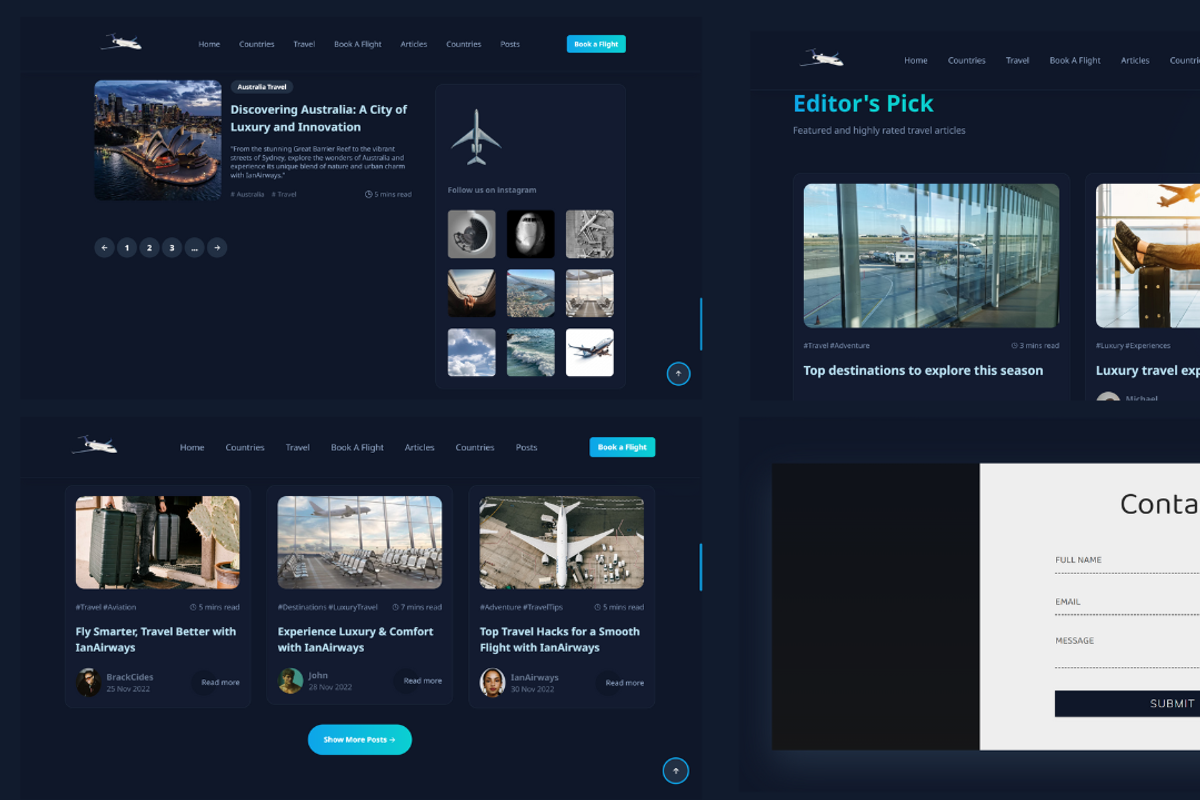Click the clock icon beside 5 mins read on Australia article

pos(368,194)
